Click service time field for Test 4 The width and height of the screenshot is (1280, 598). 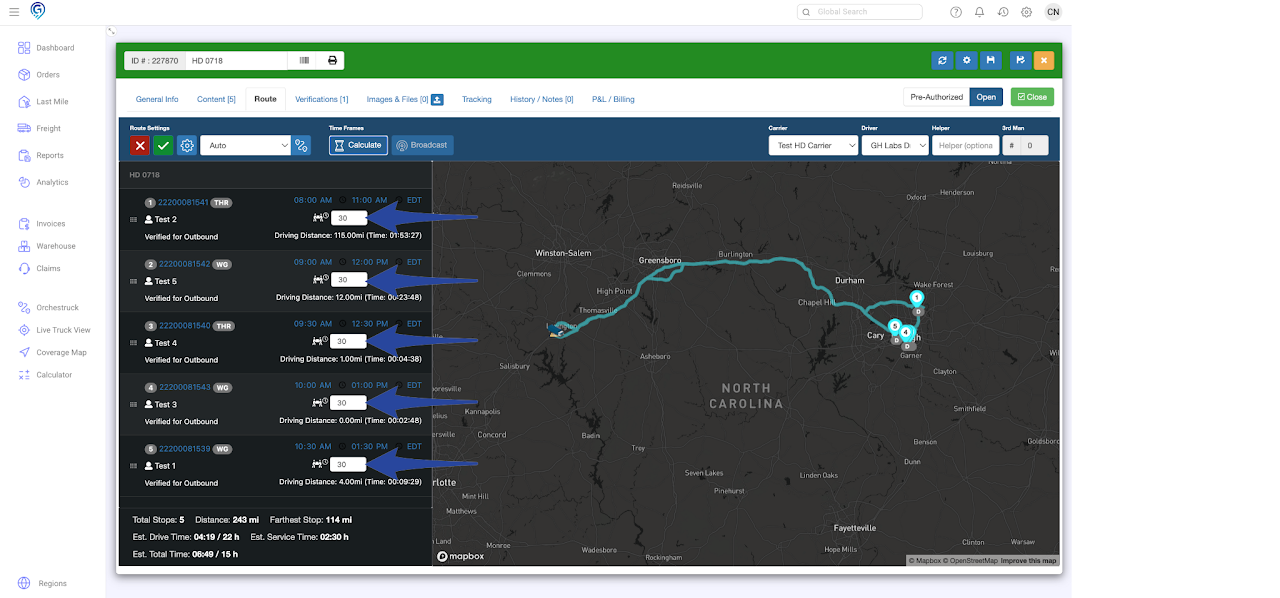348,341
